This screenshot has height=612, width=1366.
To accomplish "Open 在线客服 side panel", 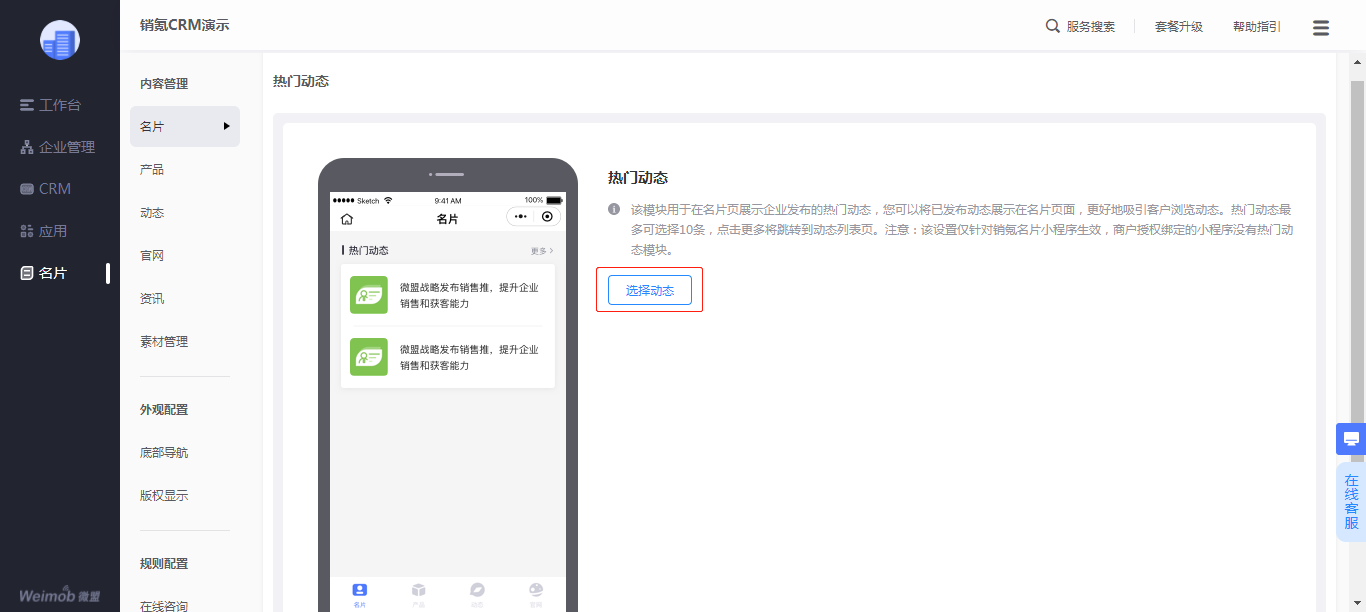I will pos(1351,502).
